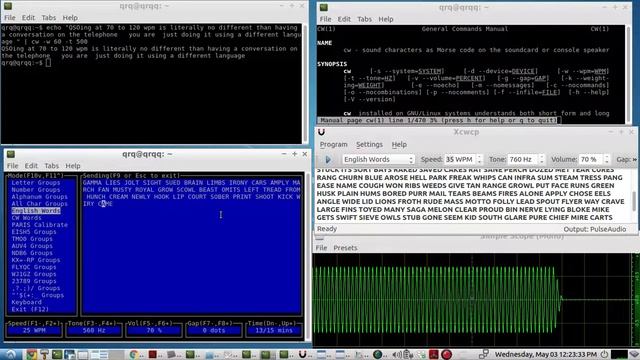Click the top-left terminal scrollbar
Viewport: 640px width, 360px height.
[x=305, y=84]
